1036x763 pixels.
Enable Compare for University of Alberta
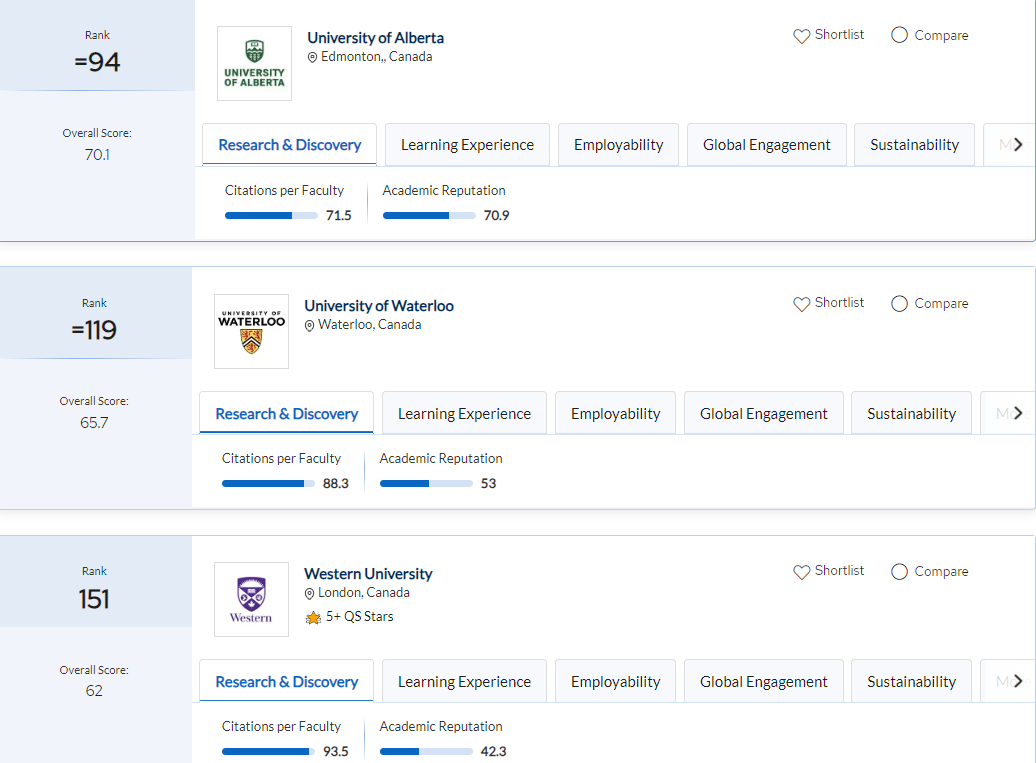(x=899, y=35)
